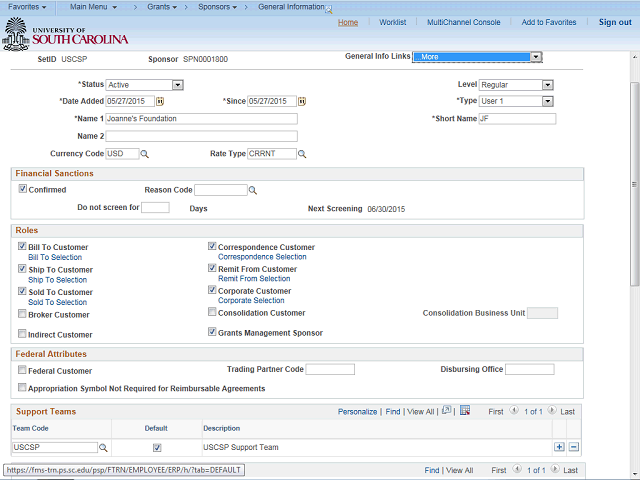Click the Currency Code lookup magnifier

(145, 154)
